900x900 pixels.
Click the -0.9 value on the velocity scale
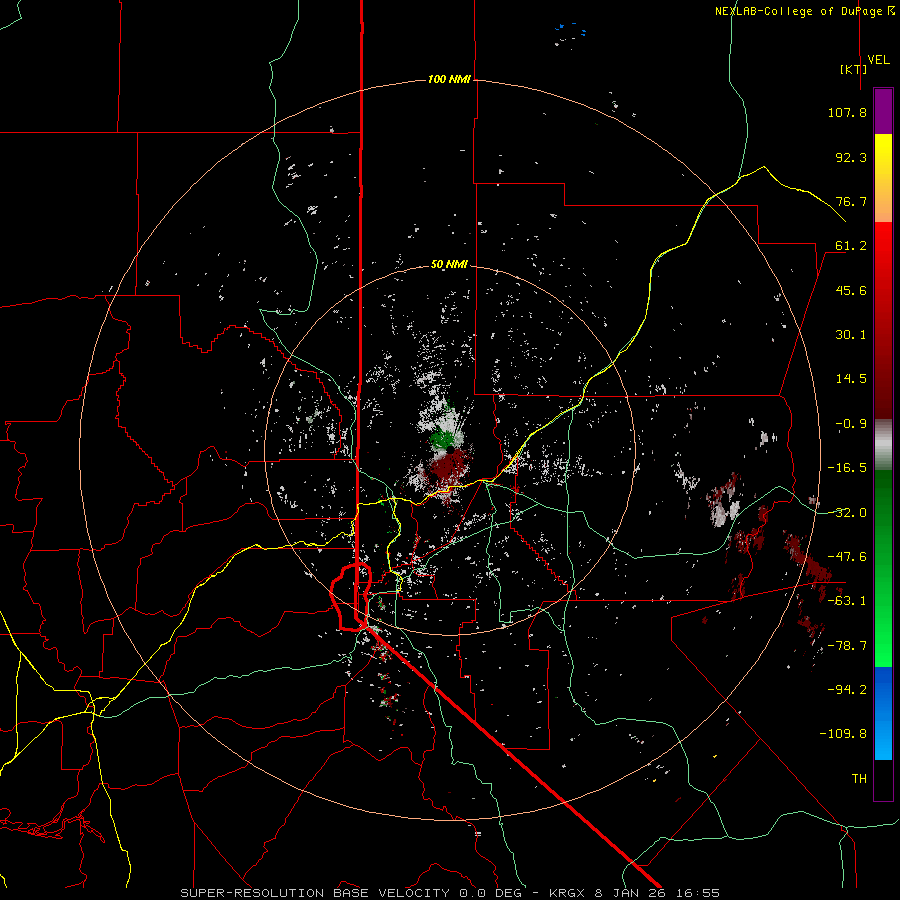click(x=851, y=424)
